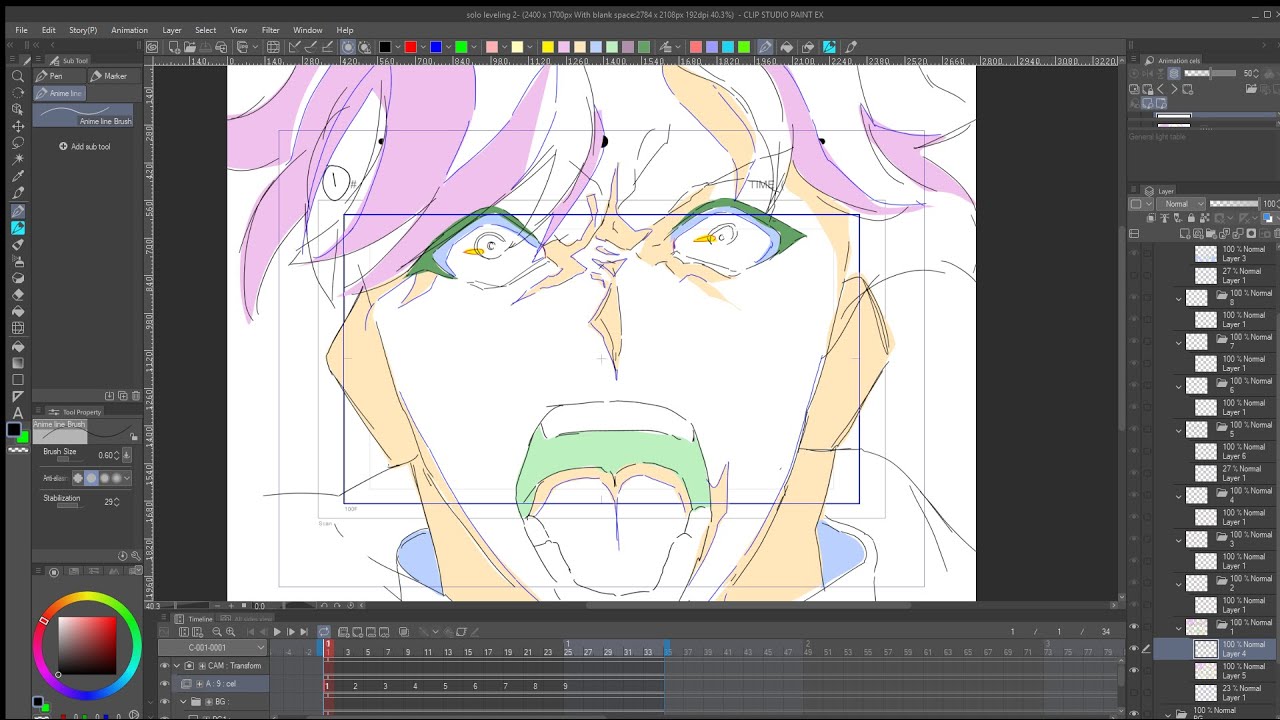Viewport: 1280px width, 720px height.
Task: Select cel 5 on the timeline
Action: [x=445, y=686]
